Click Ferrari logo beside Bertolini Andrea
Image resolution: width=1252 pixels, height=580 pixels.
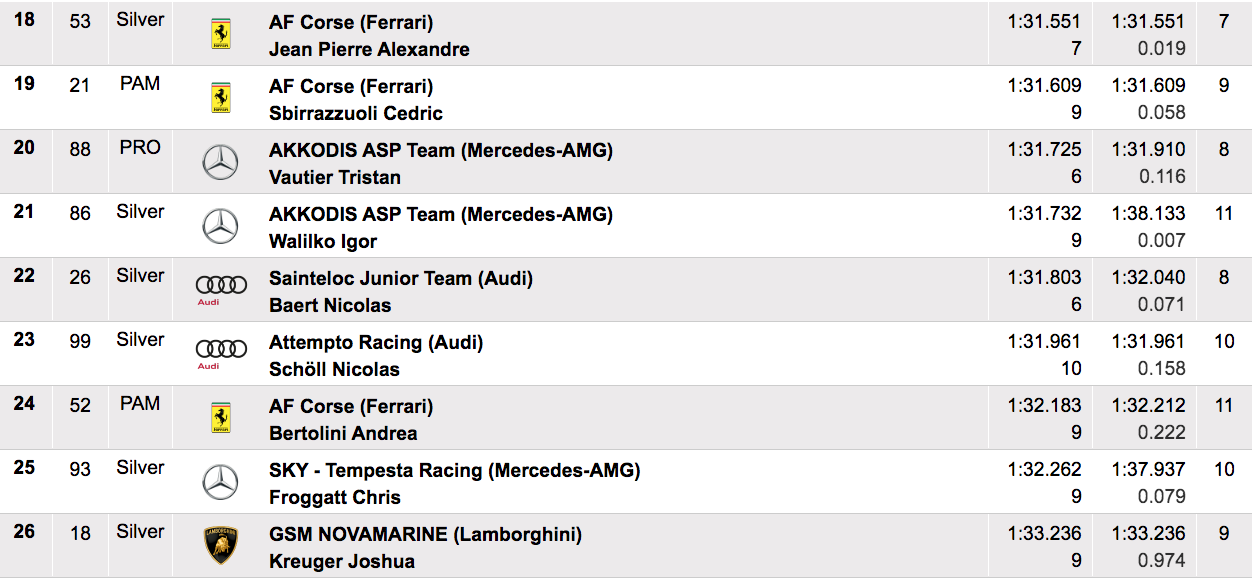(x=220, y=418)
